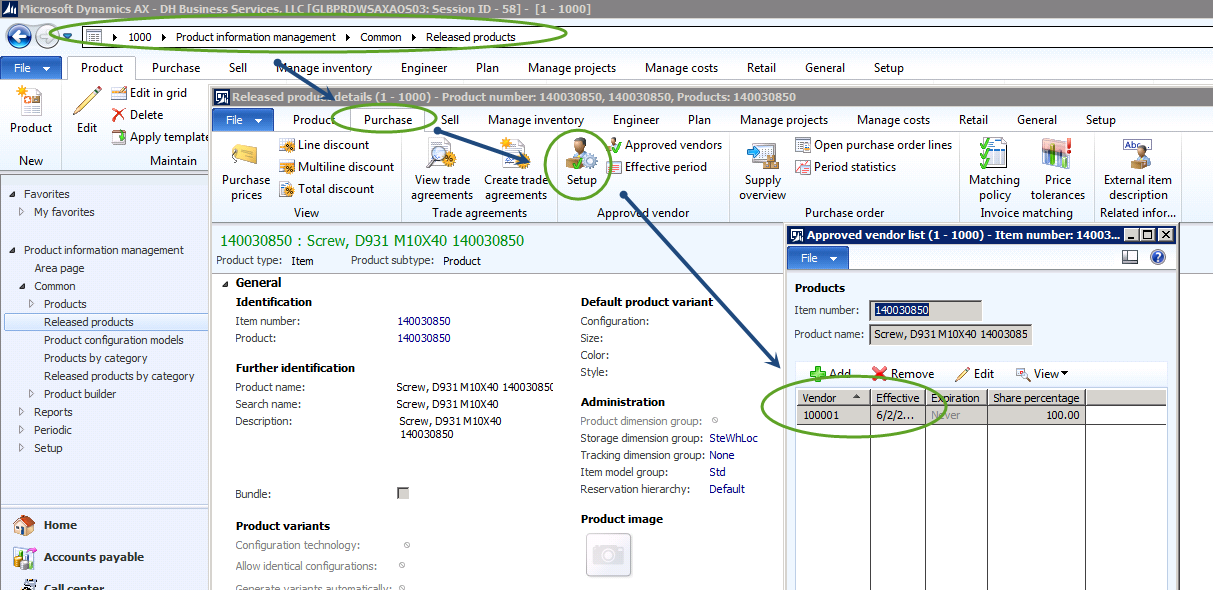This screenshot has height=590, width=1213.
Task: Click Create trade agreements icon
Action: [515, 171]
